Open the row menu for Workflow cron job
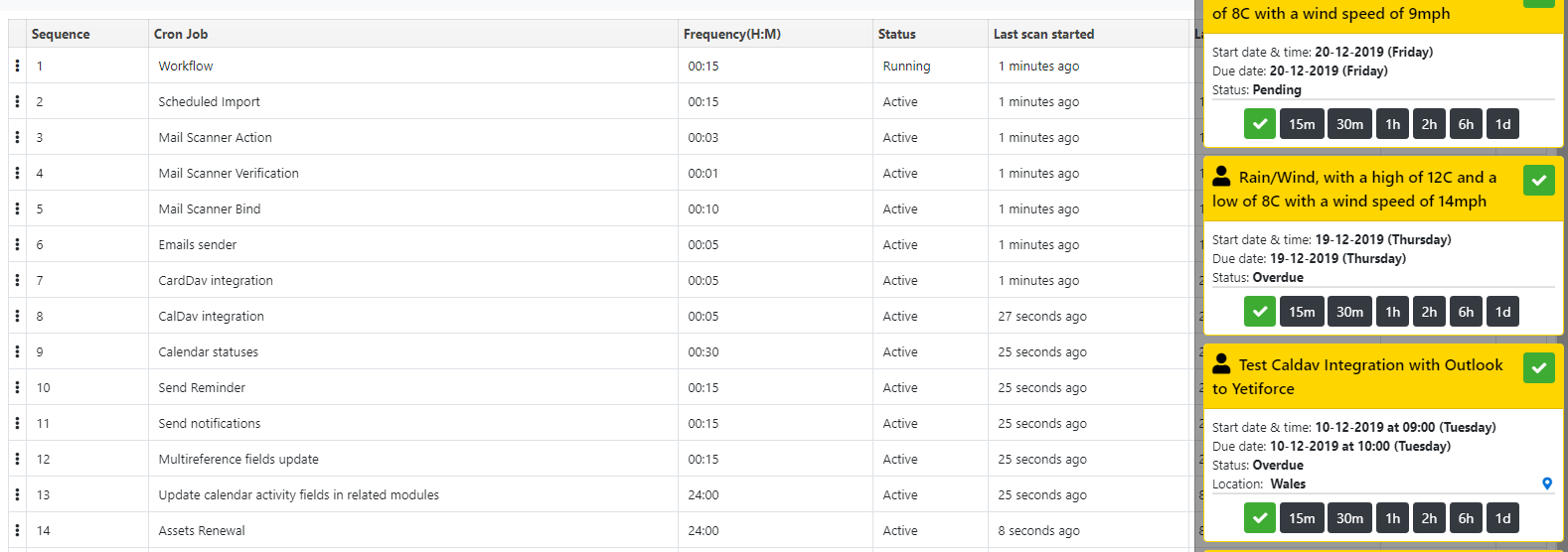 coord(17,66)
